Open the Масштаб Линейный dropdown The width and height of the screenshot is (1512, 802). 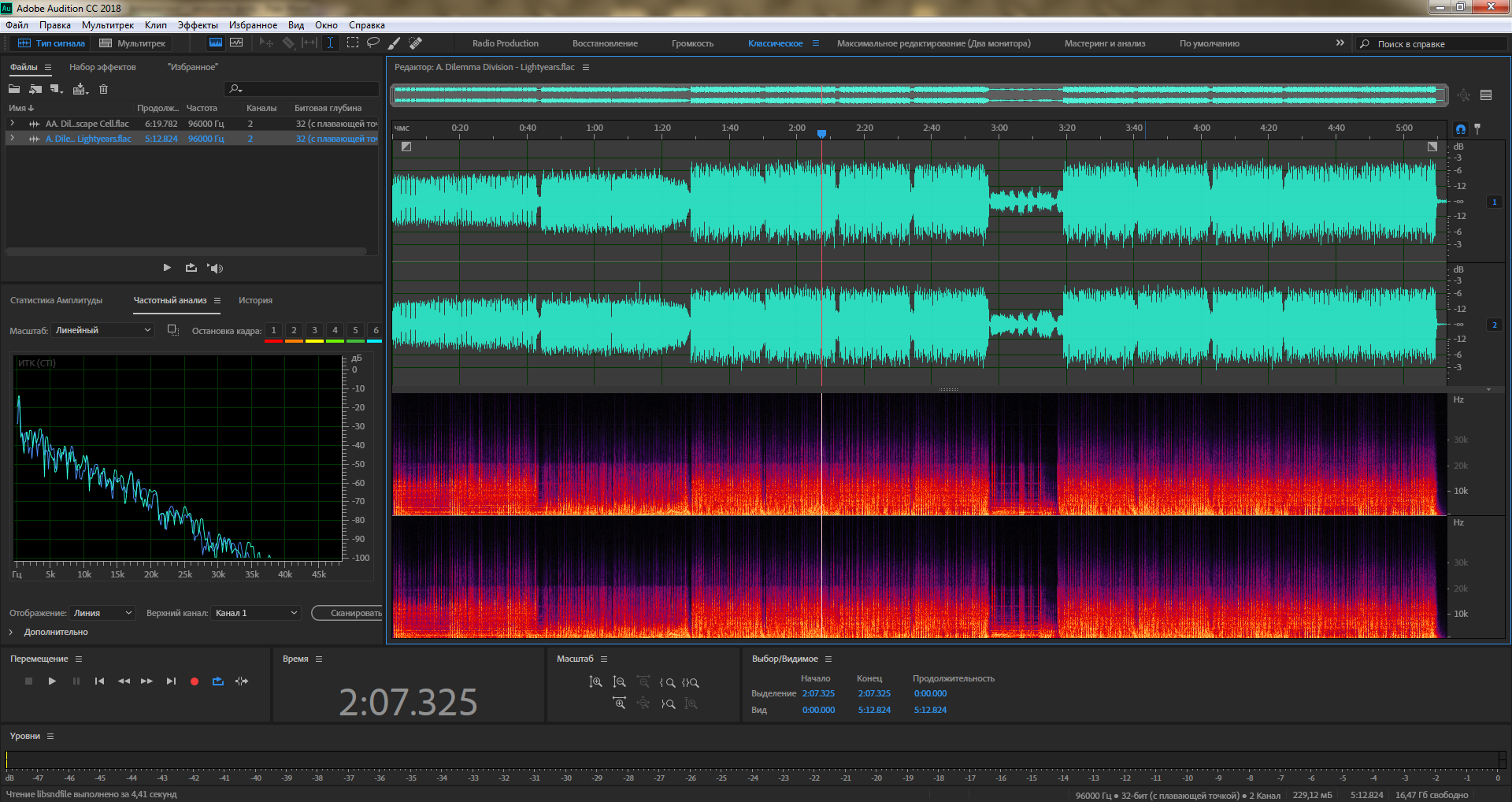point(102,330)
